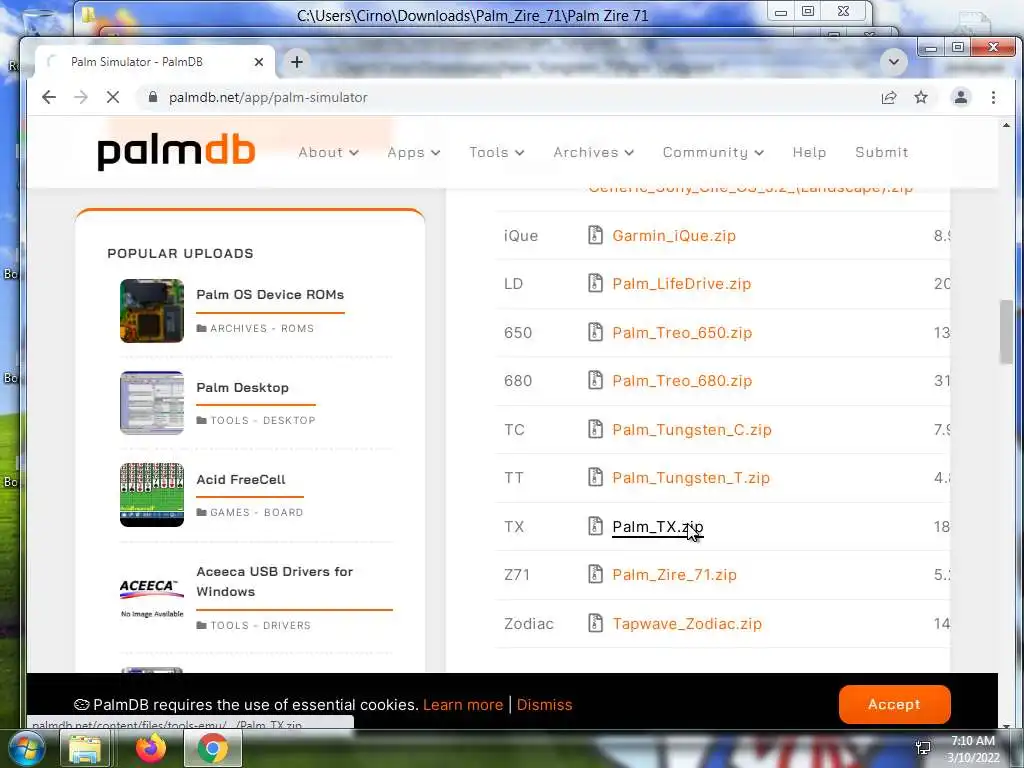Click the zip file icon beside Palm_Zire_71.zip

[595, 575]
